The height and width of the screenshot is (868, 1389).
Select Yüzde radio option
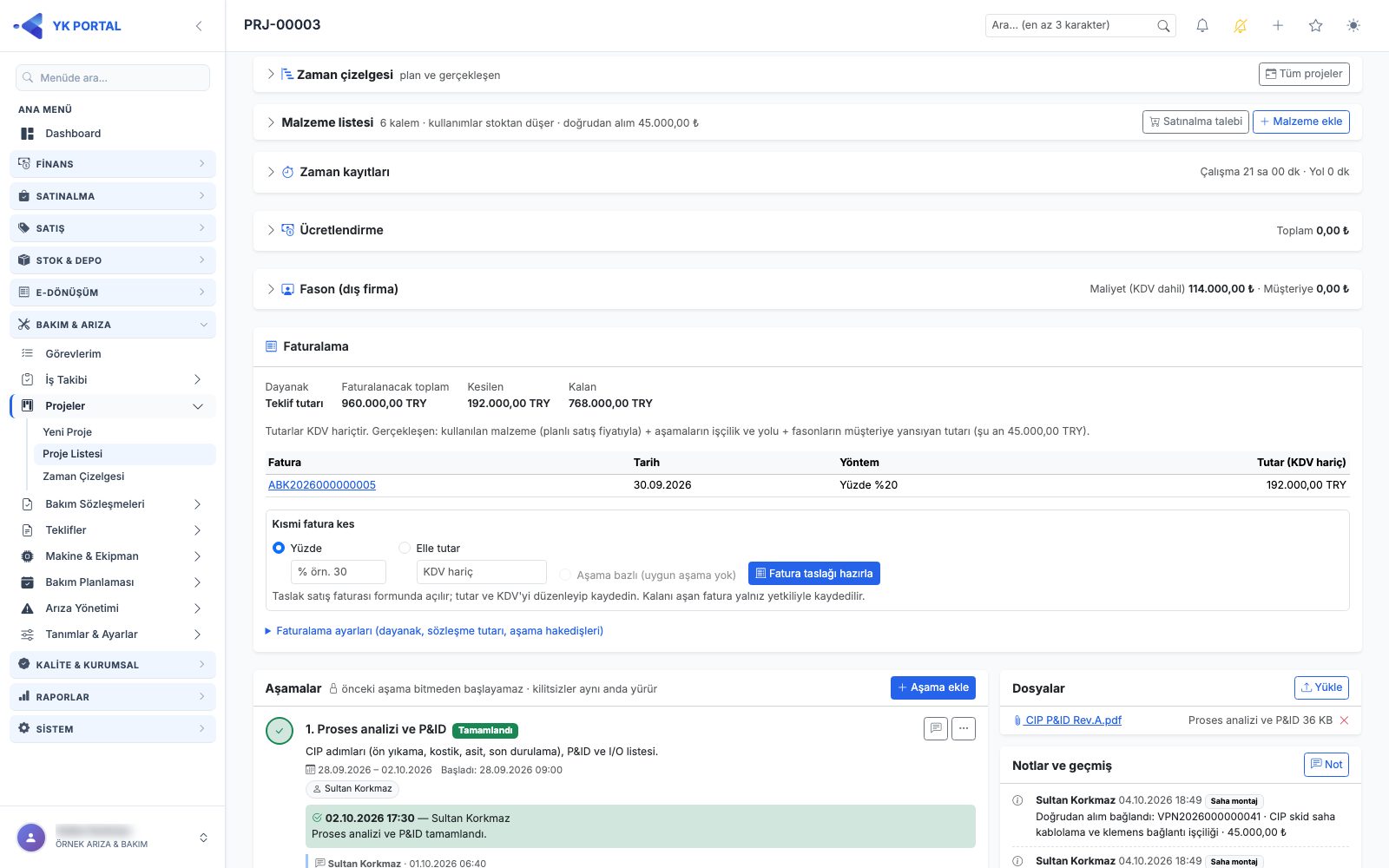[x=279, y=548]
